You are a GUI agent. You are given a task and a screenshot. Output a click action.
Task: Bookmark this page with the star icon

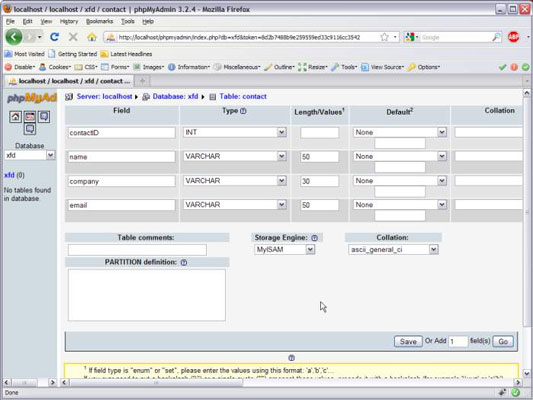tap(384, 37)
